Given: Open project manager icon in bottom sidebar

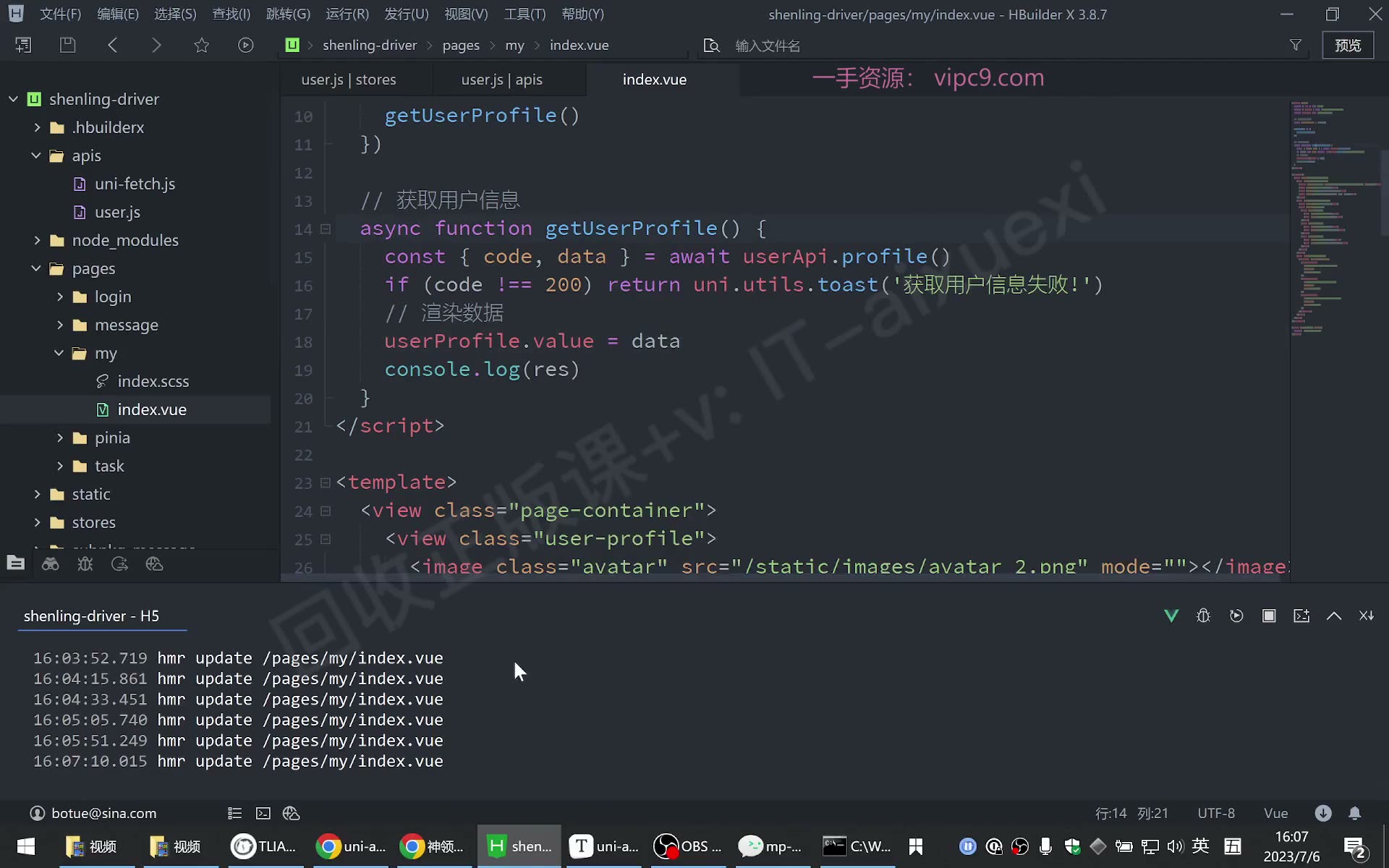Looking at the screenshot, I should click(15, 563).
